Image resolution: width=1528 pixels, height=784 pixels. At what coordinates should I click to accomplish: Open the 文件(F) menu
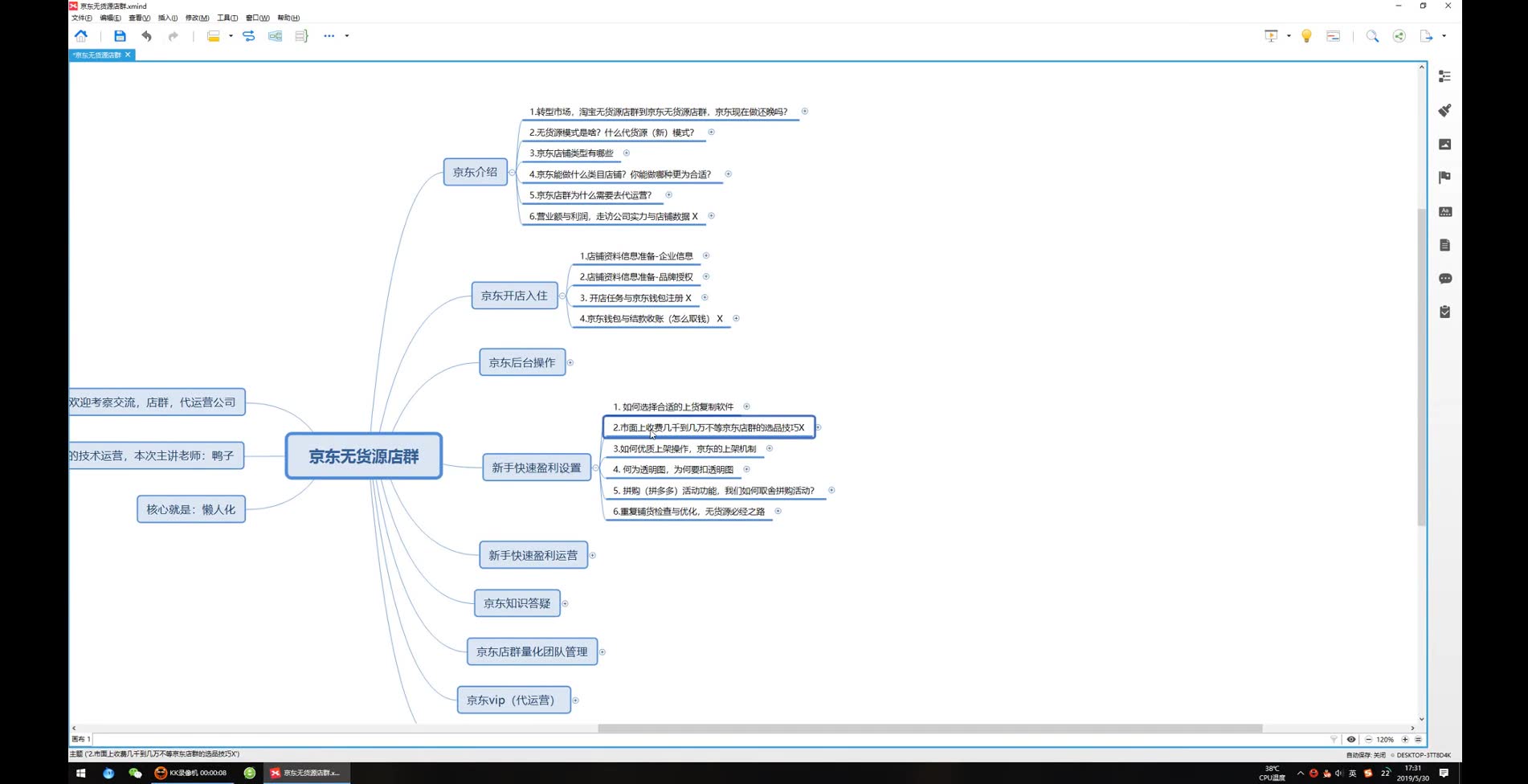pos(81,18)
